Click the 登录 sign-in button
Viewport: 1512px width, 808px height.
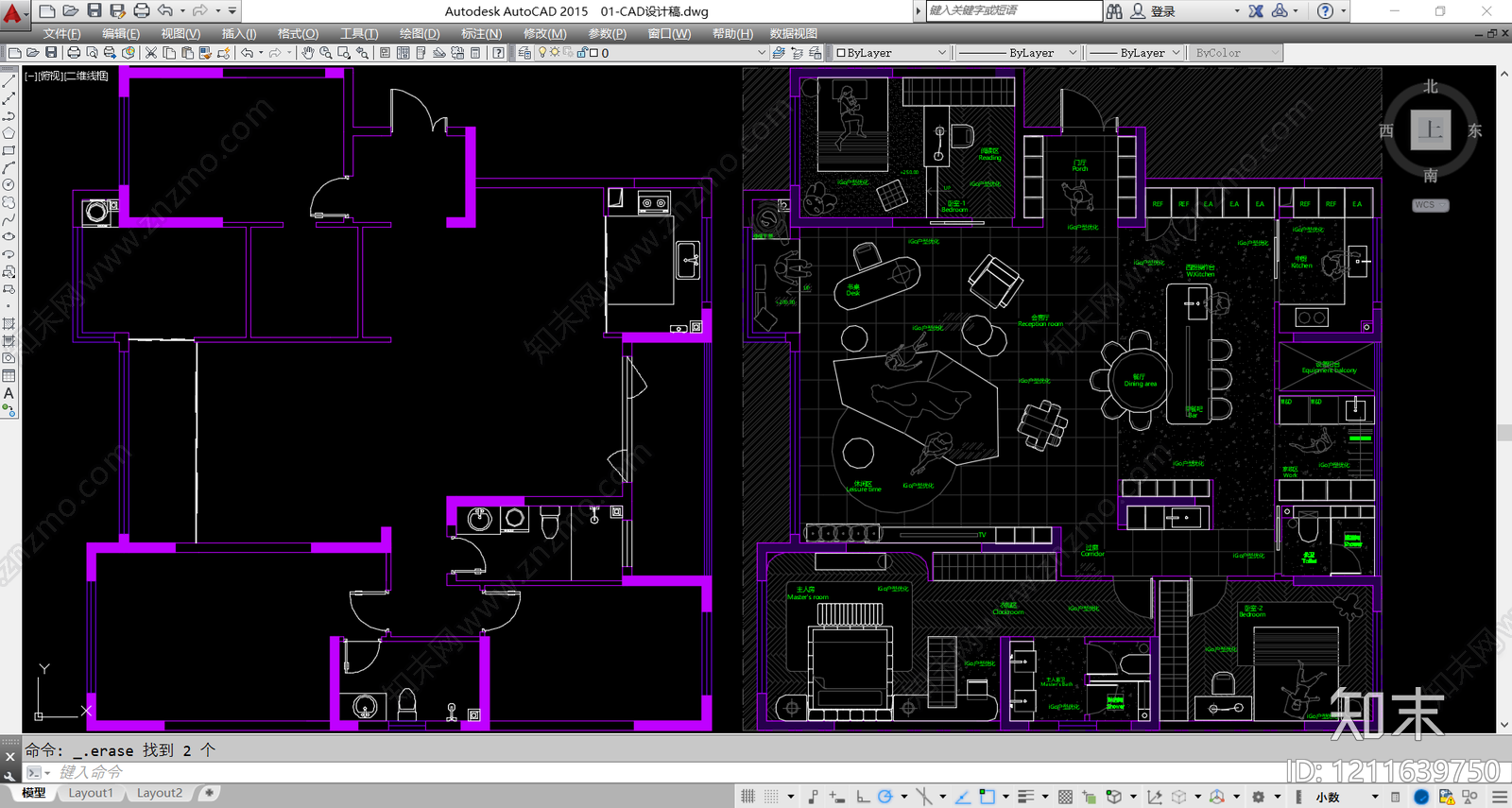click(1163, 11)
